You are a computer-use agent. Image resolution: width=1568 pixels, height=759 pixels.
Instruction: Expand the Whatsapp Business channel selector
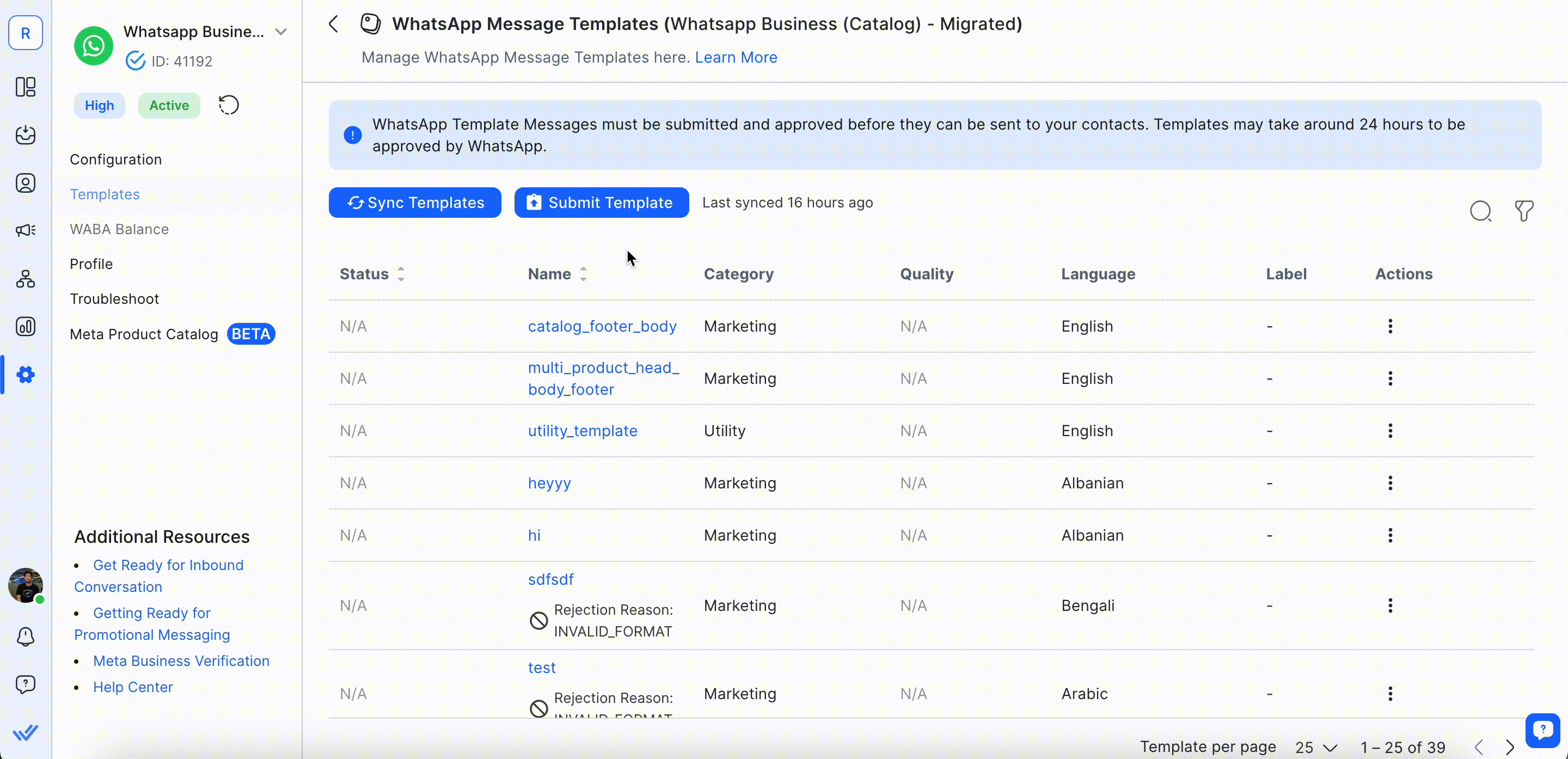[x=280, y=32]
